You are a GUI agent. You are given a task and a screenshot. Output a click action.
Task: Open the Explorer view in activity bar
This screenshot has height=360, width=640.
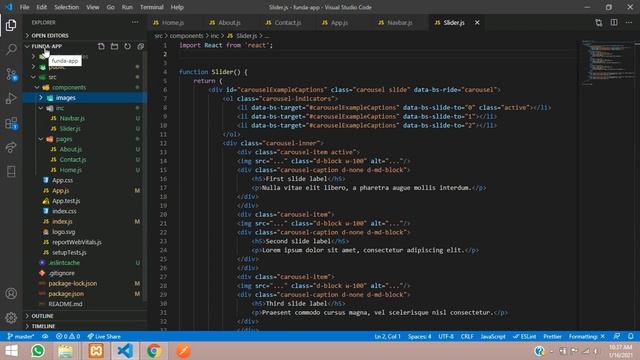(11, 25)
